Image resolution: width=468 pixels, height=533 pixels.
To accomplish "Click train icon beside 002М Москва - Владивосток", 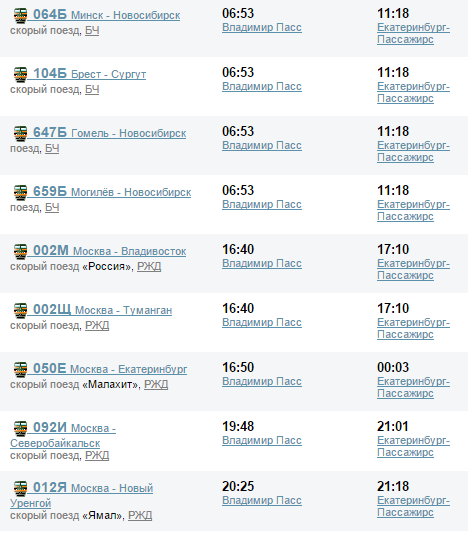I will [x=20, y=252].
